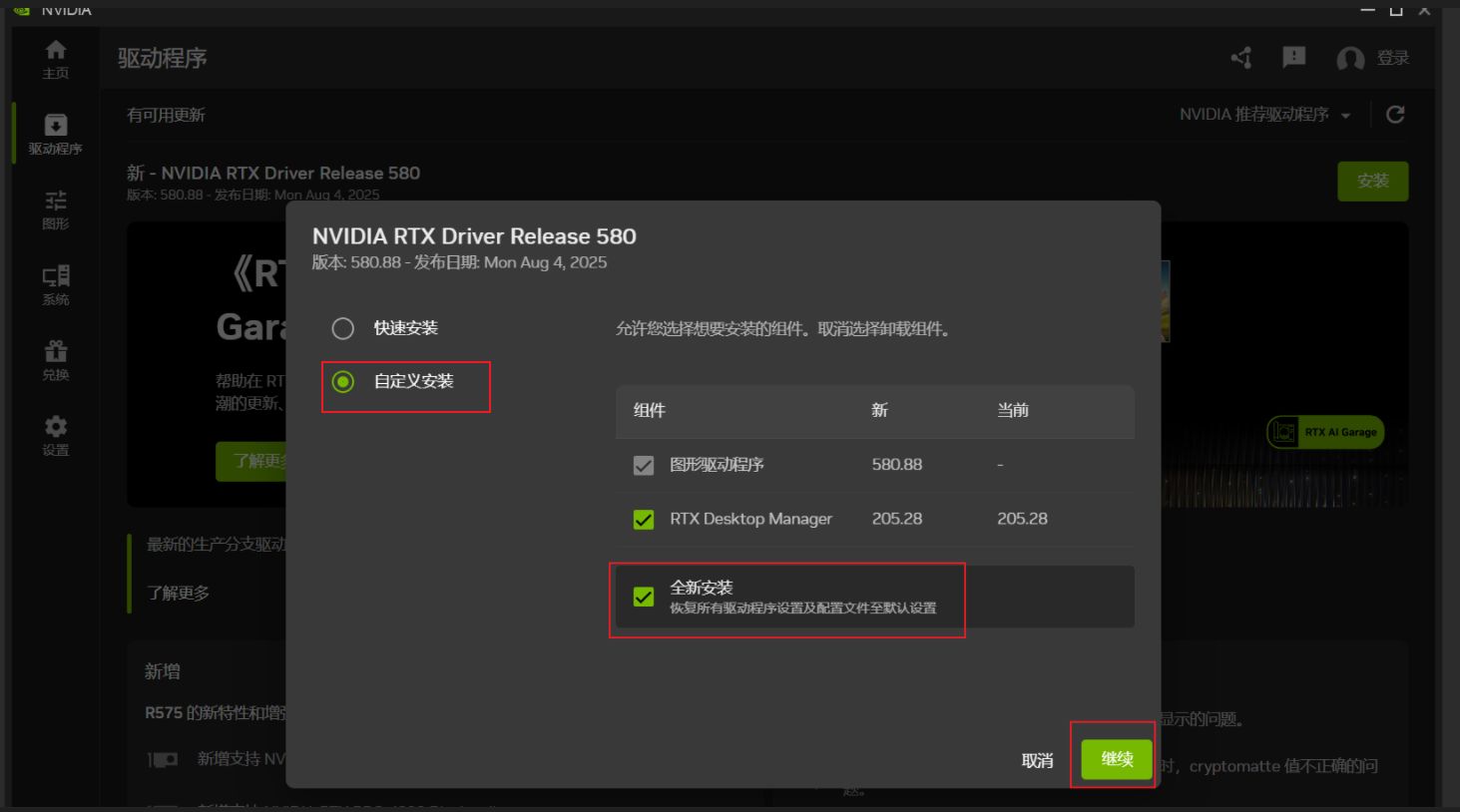Click the 新增 section heading

163,671
